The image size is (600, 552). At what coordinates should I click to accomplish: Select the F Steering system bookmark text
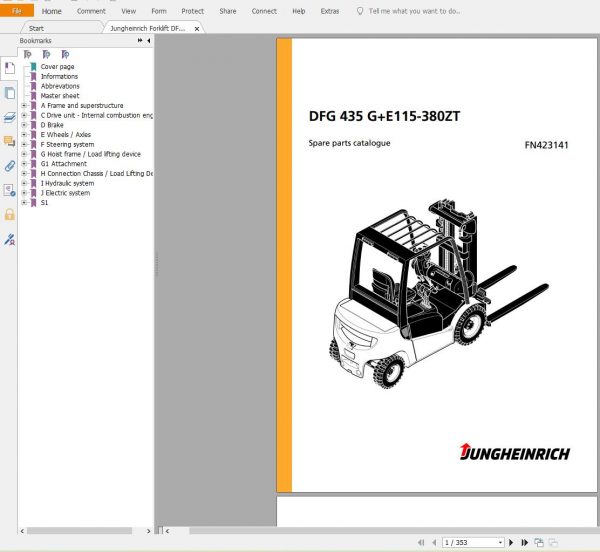tap(67, 144)
